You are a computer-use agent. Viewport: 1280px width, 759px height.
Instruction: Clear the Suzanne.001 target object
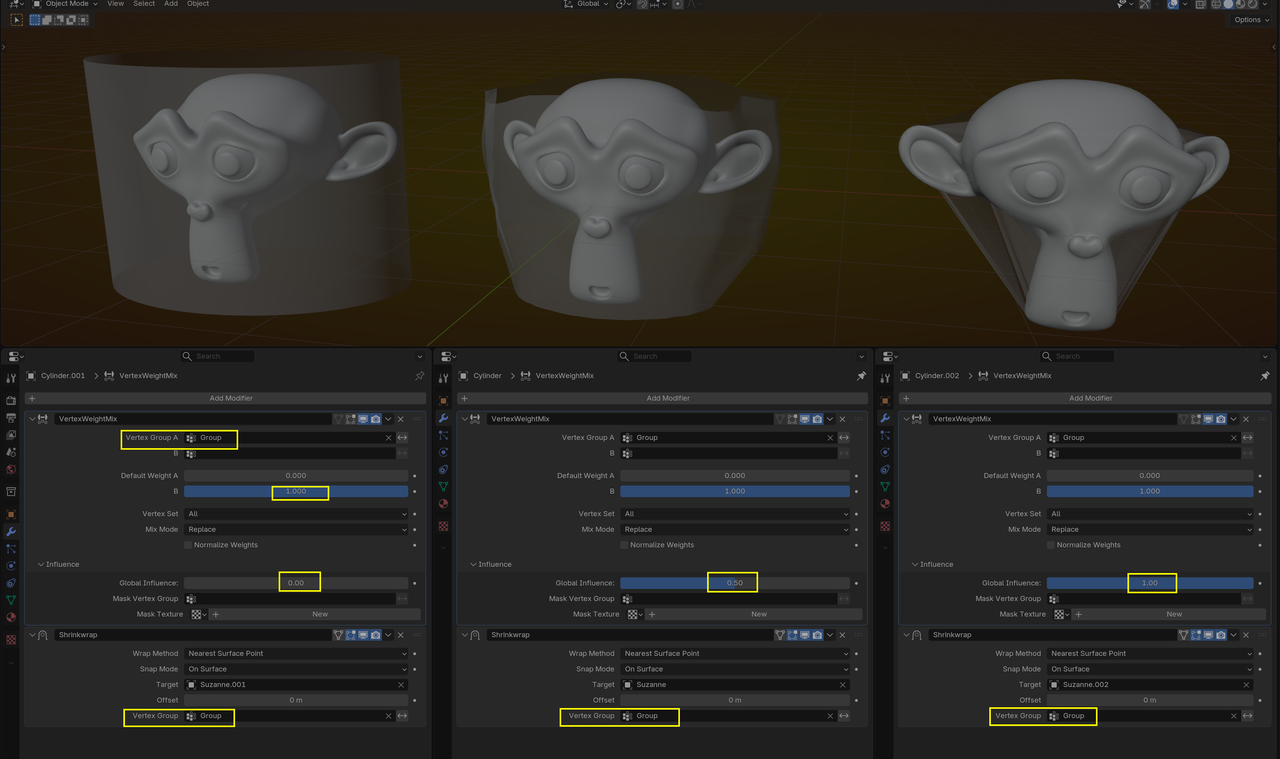(402, 685)
